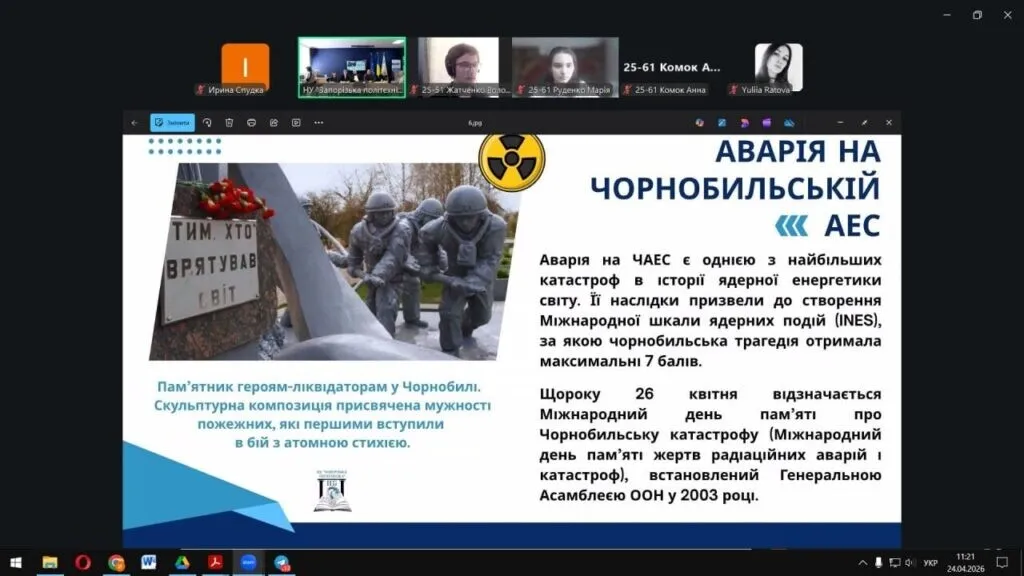1024x576 pixels.
Task: Click the blue square app icon in Photos toolbar
Action: tap(722, 123)
